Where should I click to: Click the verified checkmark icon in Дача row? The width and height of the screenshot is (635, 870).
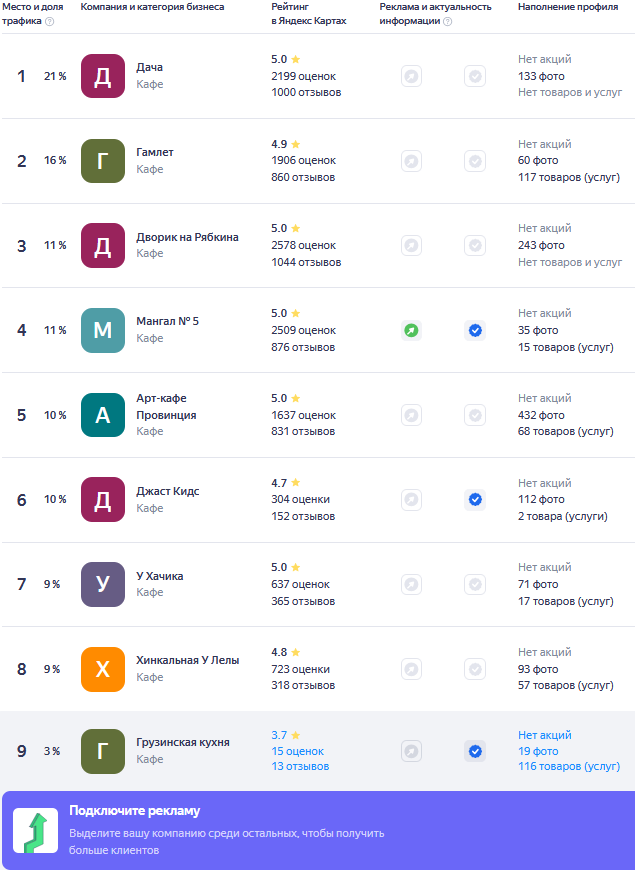point(475,76)
